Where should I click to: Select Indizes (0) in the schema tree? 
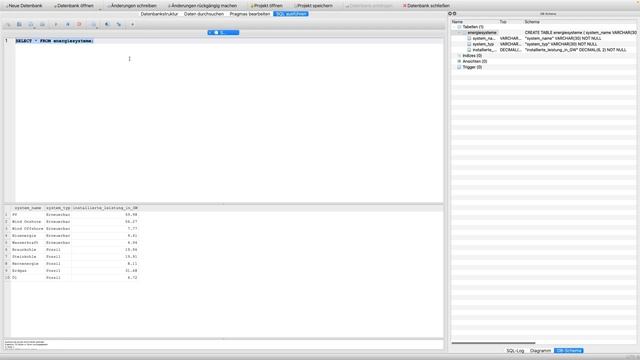coord(472,56)
